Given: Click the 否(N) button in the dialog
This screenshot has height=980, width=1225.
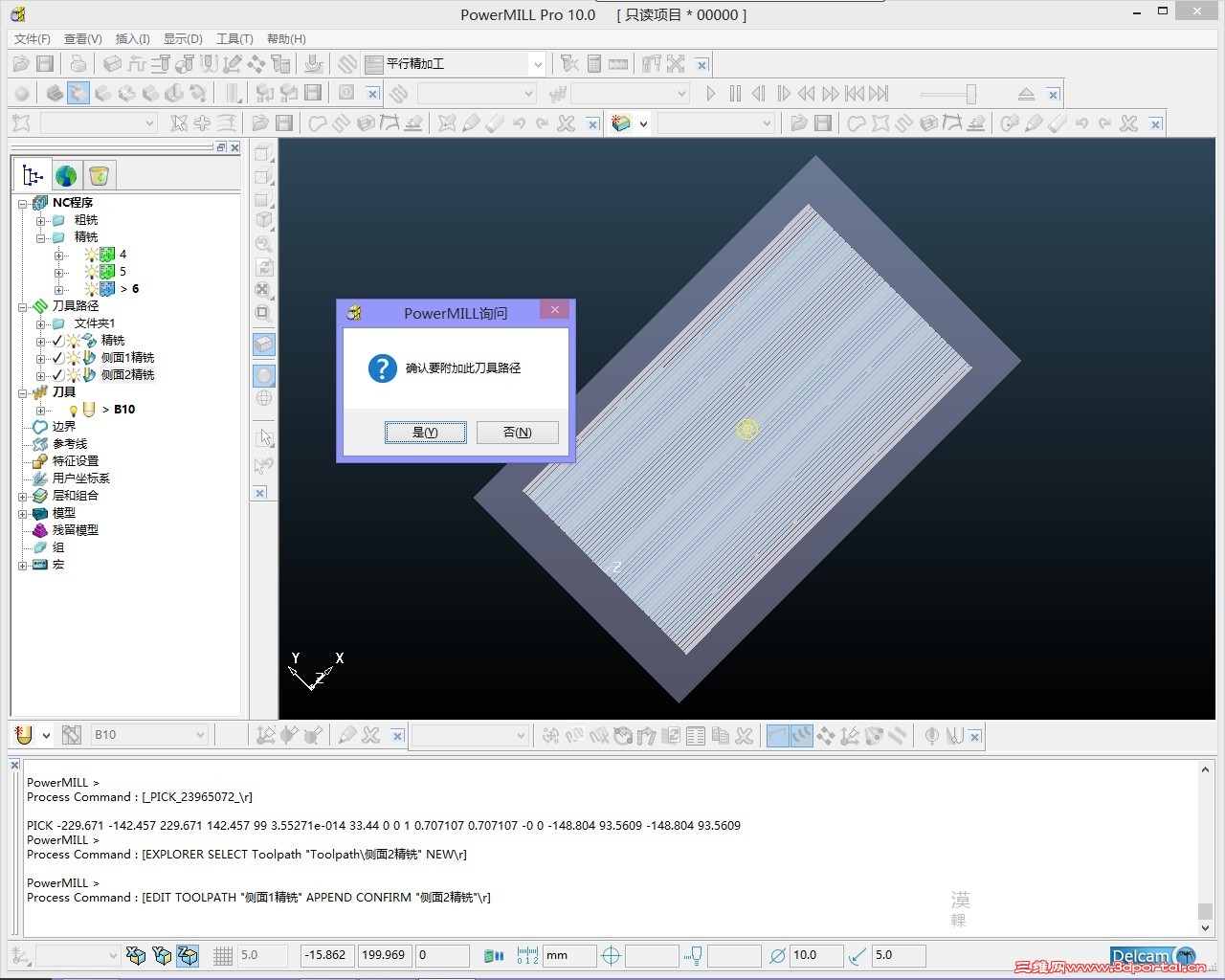Looking at the screenshot, I should (x=517, y=433).
